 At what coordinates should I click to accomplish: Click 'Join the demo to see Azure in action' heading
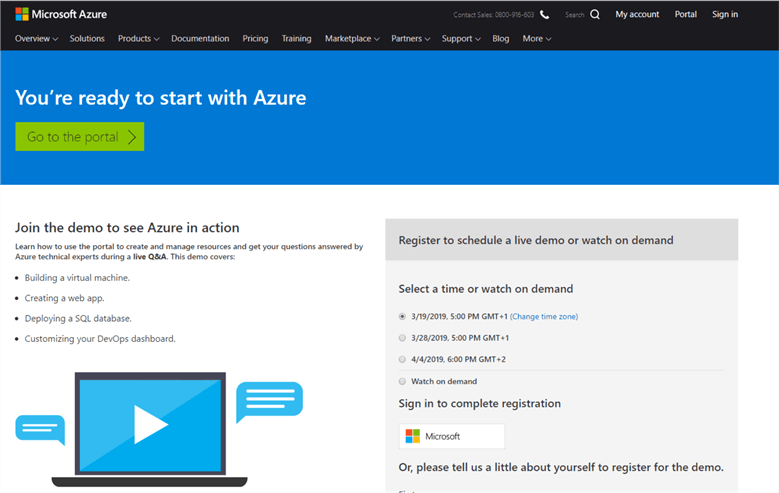[x=127, y=228]
